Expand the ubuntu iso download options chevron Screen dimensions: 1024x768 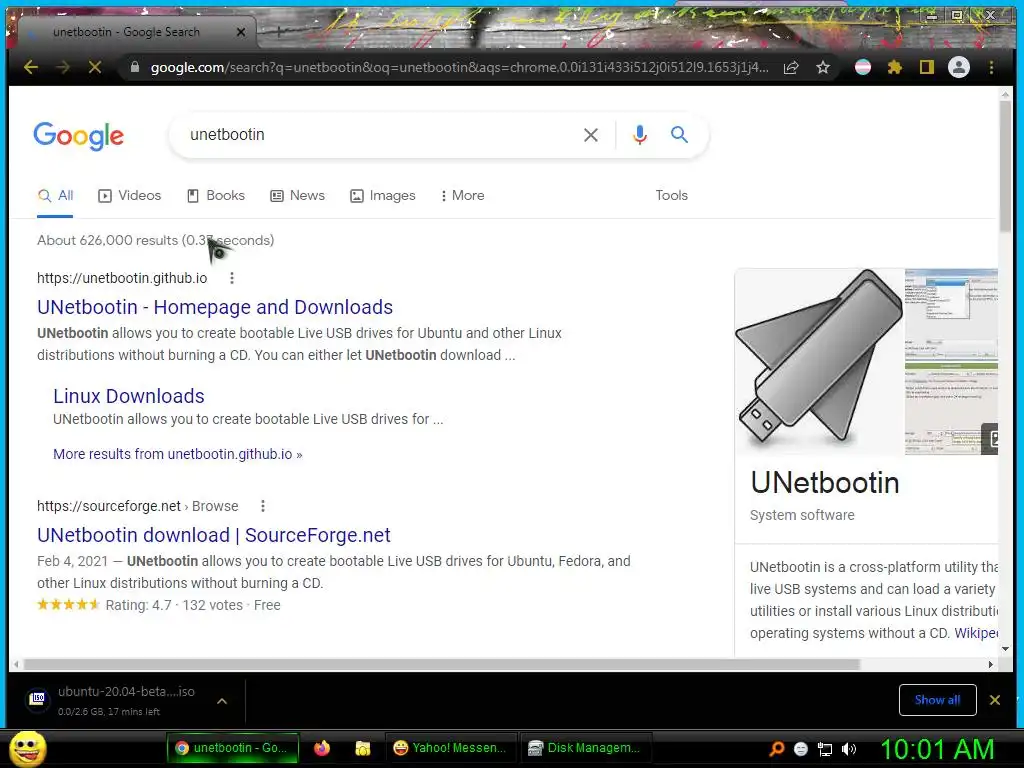point(222,701)
